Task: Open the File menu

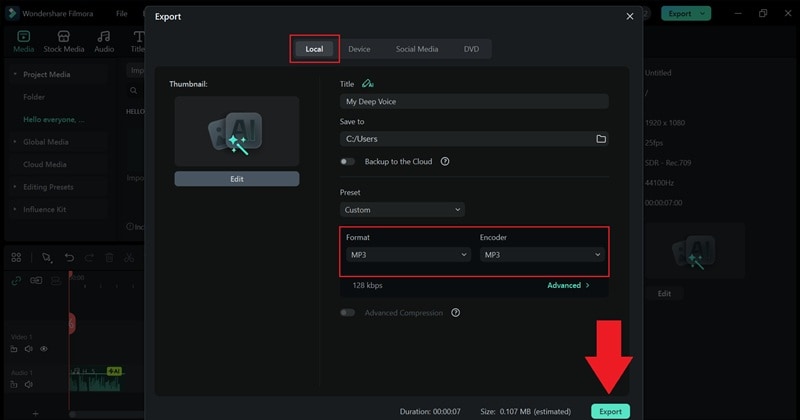Action: [121, 13]
